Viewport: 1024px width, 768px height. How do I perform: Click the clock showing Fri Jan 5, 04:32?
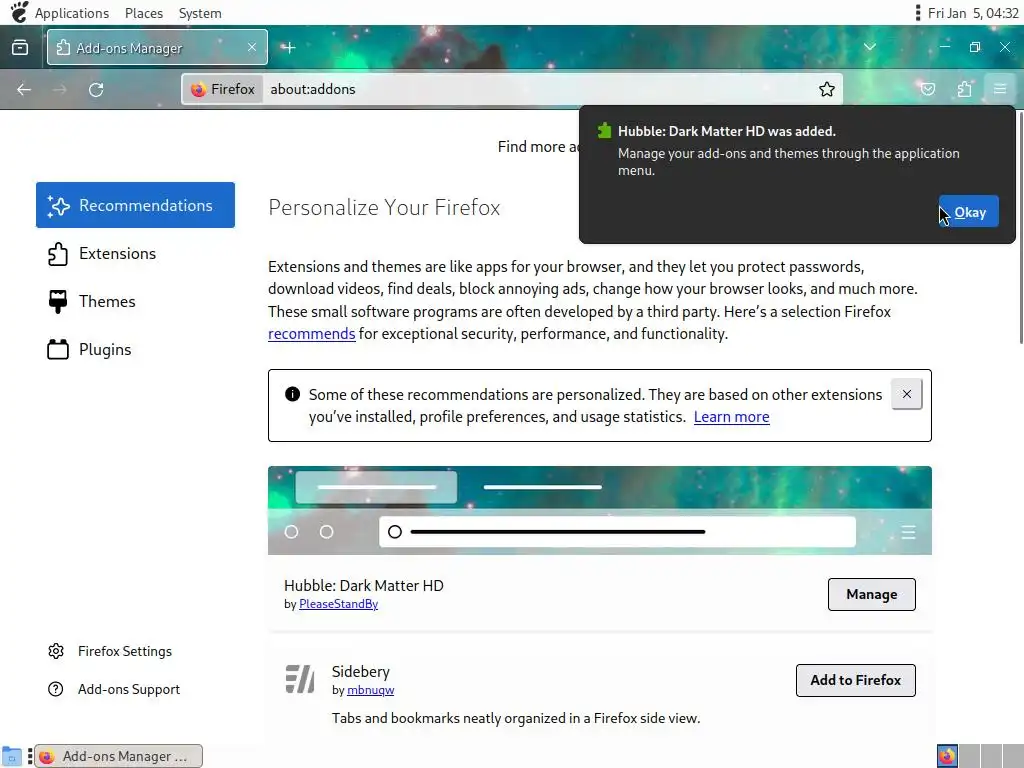pyautogui.click(x=972, y=13)
